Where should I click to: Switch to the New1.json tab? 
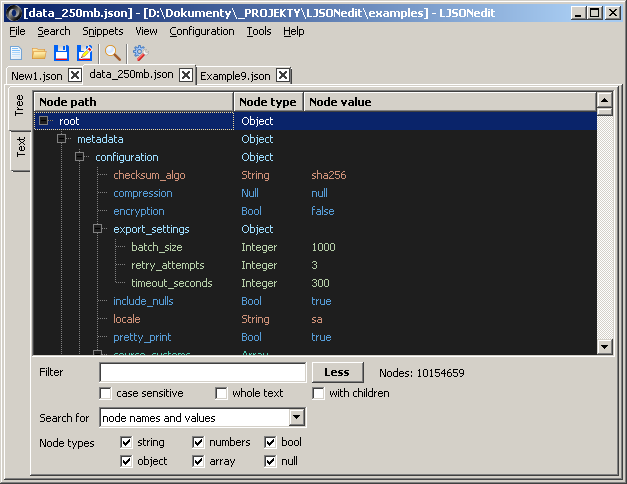37,76
